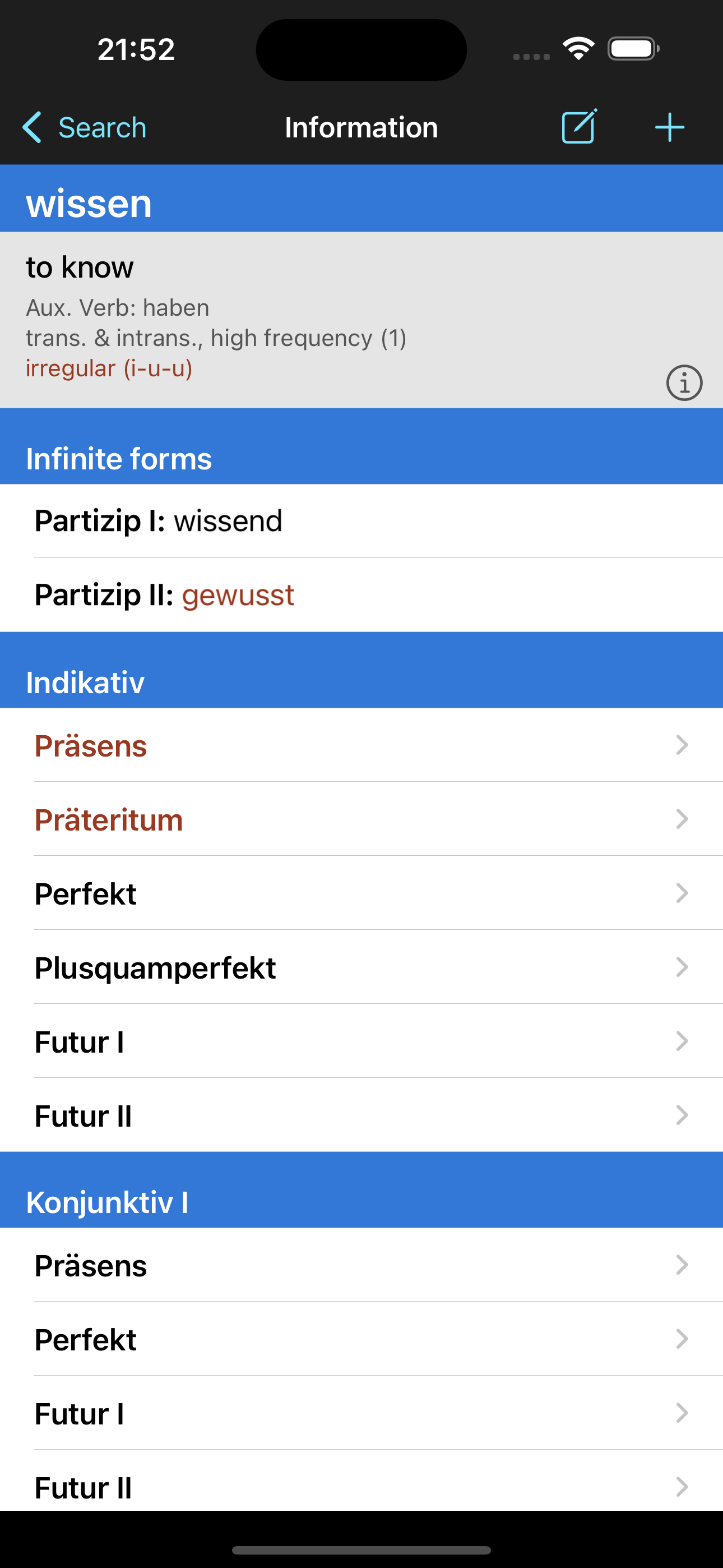Open Indikativ Präsens conjugation
Screen dimensions: 723x1568
pyautogui.click(x=361, y=745)
